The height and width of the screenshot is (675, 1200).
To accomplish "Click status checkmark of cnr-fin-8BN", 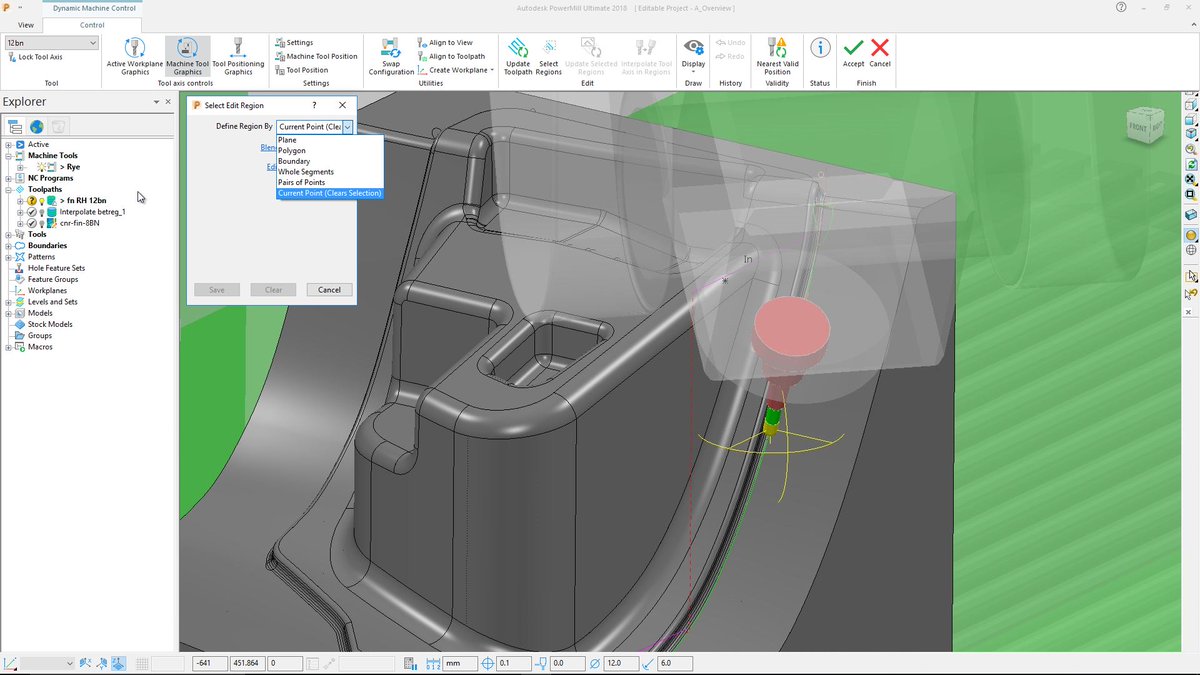I will [31, 223].
